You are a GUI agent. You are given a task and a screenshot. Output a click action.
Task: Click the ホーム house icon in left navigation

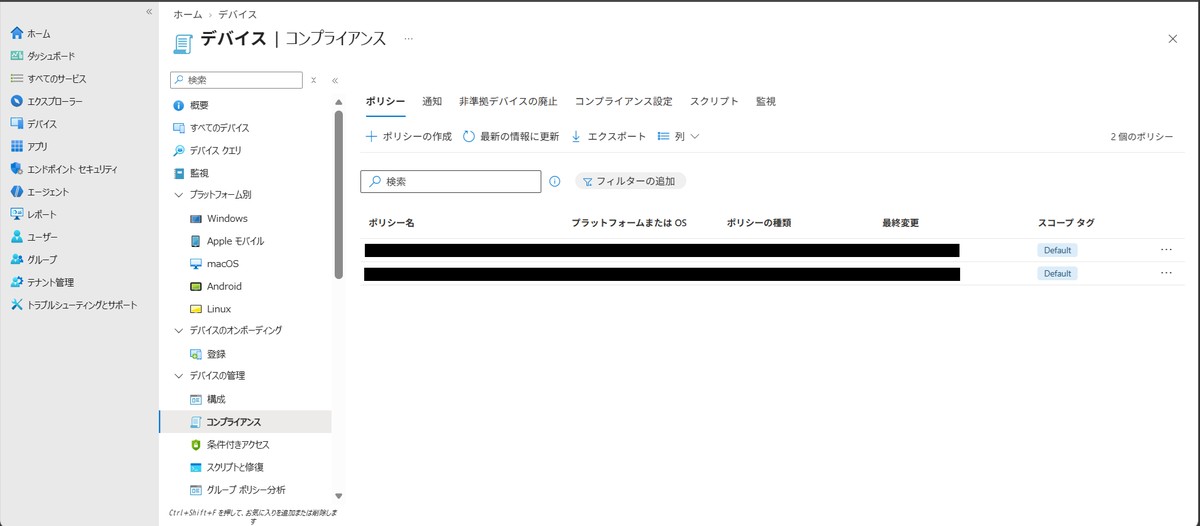(x=16, y=33)
